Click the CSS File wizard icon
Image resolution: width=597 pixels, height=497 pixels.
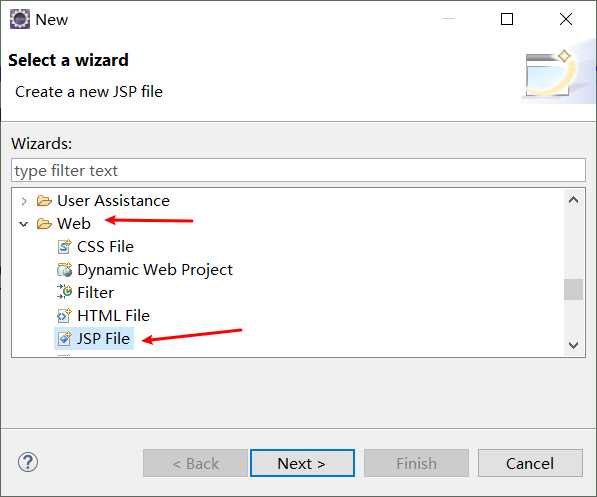pos(64,247)
